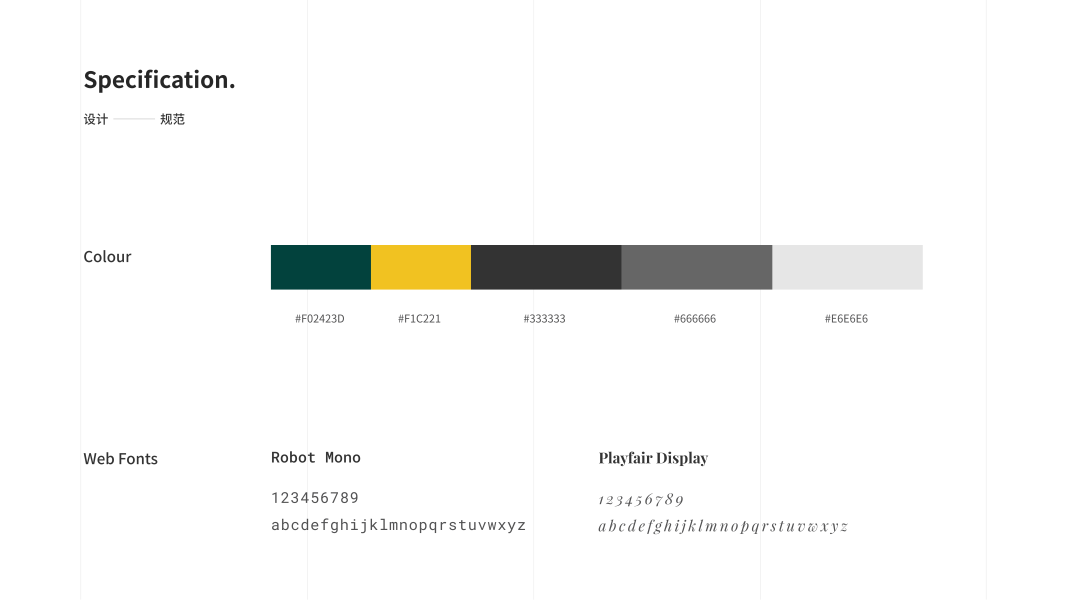This screenshot has width=1067, height=600.
Task: Click the light gray colour swatch
Action: coord(847,267)
